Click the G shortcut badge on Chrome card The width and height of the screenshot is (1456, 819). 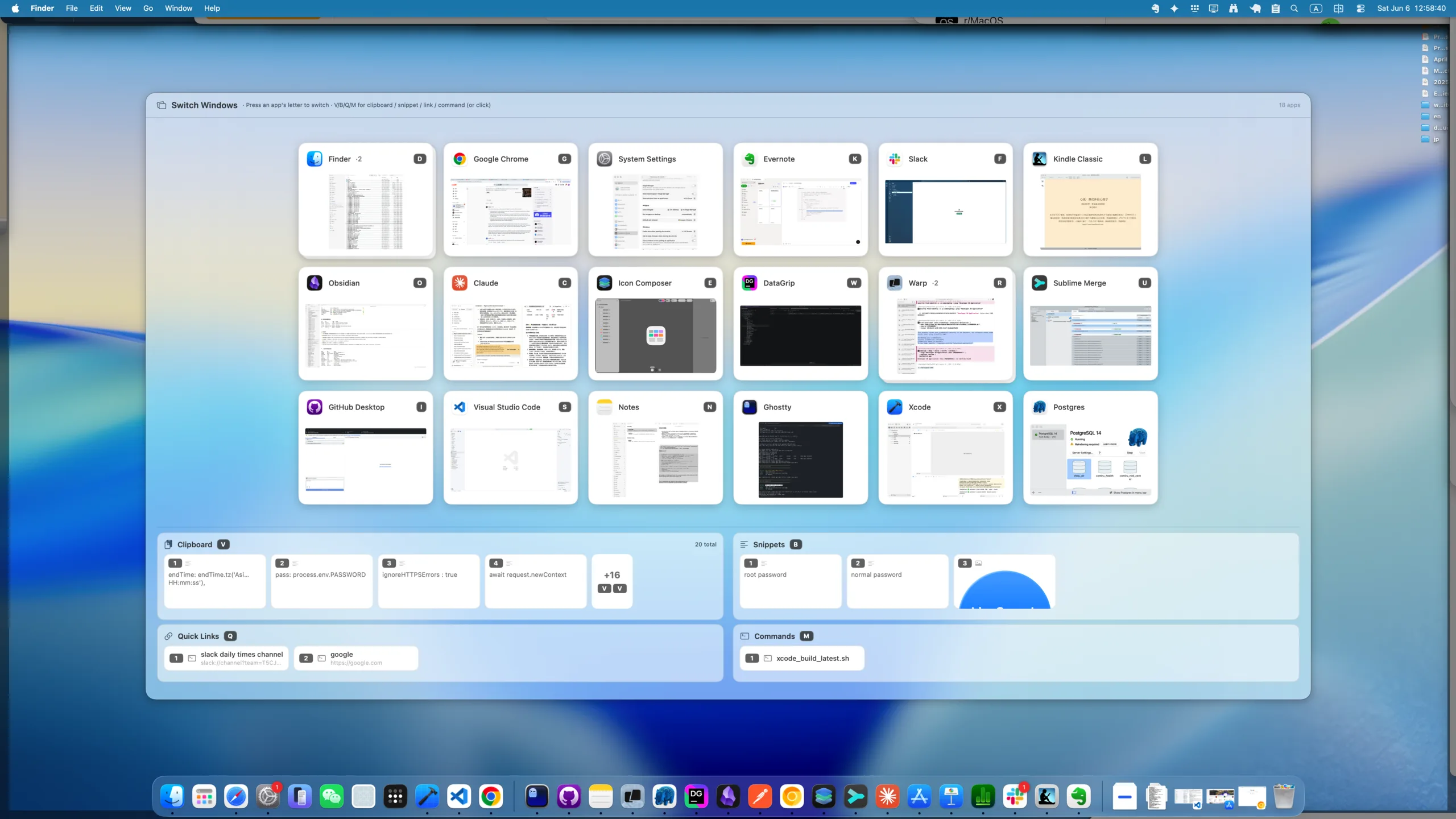pyautogui.click(x=564, y=159)
